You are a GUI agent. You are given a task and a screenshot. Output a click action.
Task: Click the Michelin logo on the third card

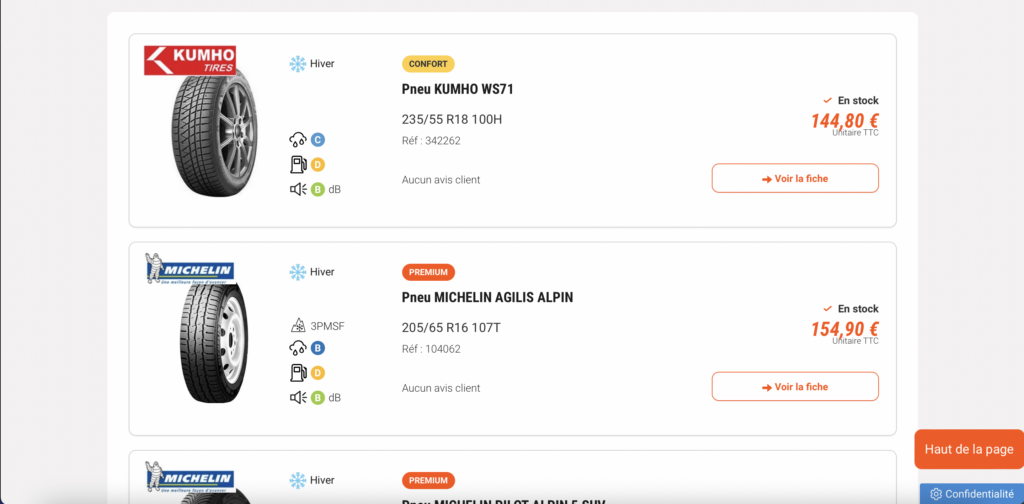(189, 477)
